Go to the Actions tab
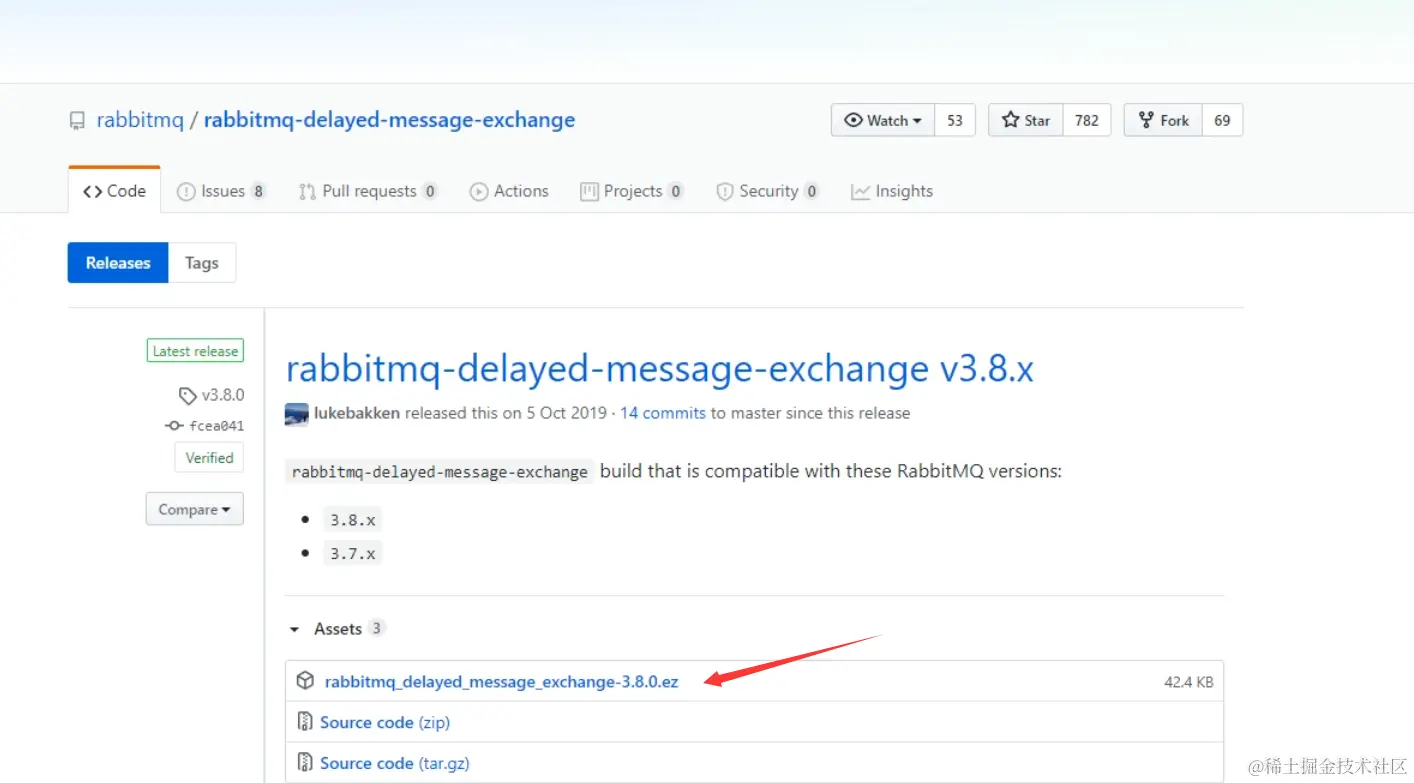Viewport: 1414px width, 783px height. tap(509, 191)
